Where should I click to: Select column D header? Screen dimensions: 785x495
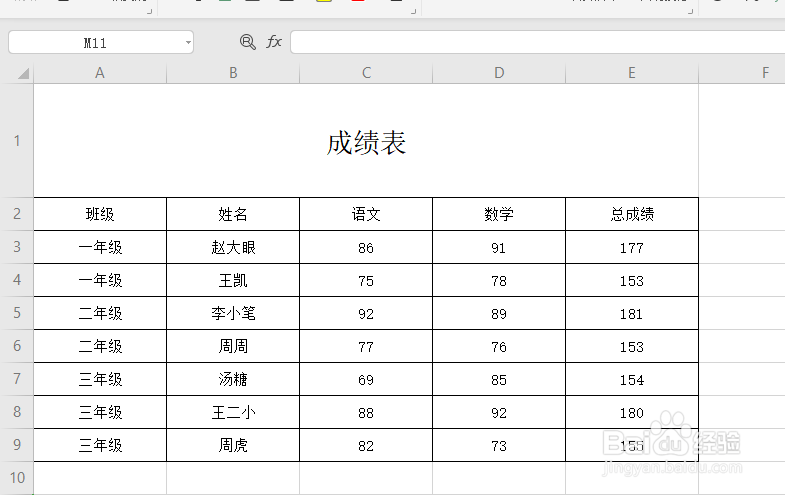(499, 73)
